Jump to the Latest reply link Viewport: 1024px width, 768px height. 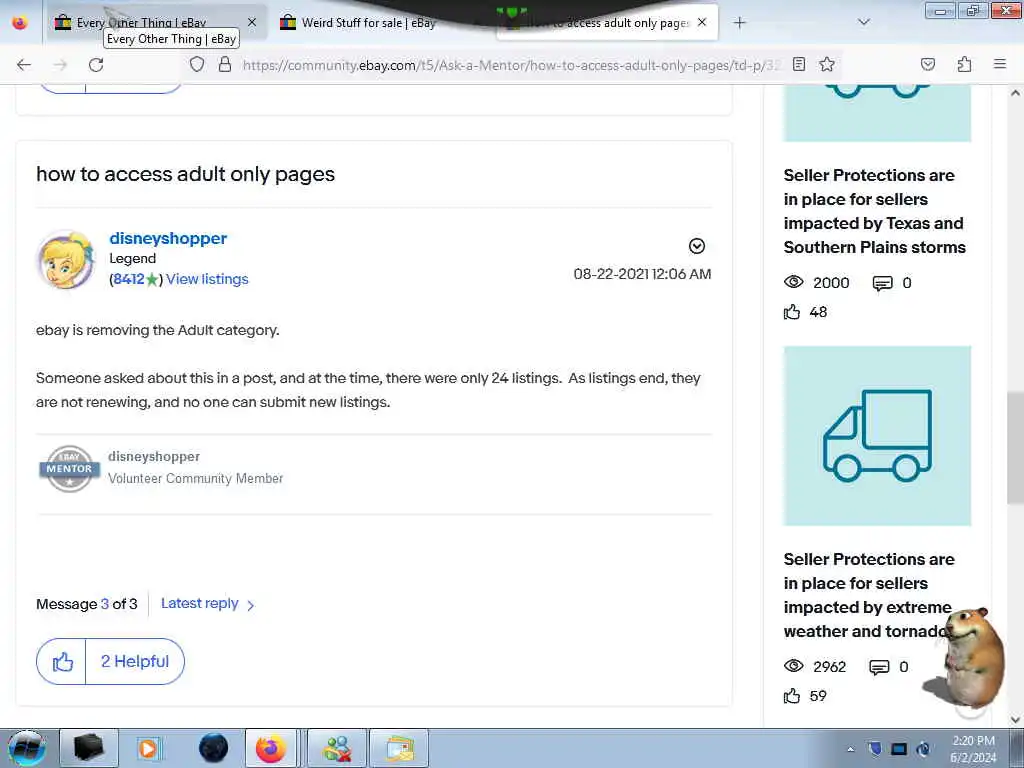click(x=207, y=604)
